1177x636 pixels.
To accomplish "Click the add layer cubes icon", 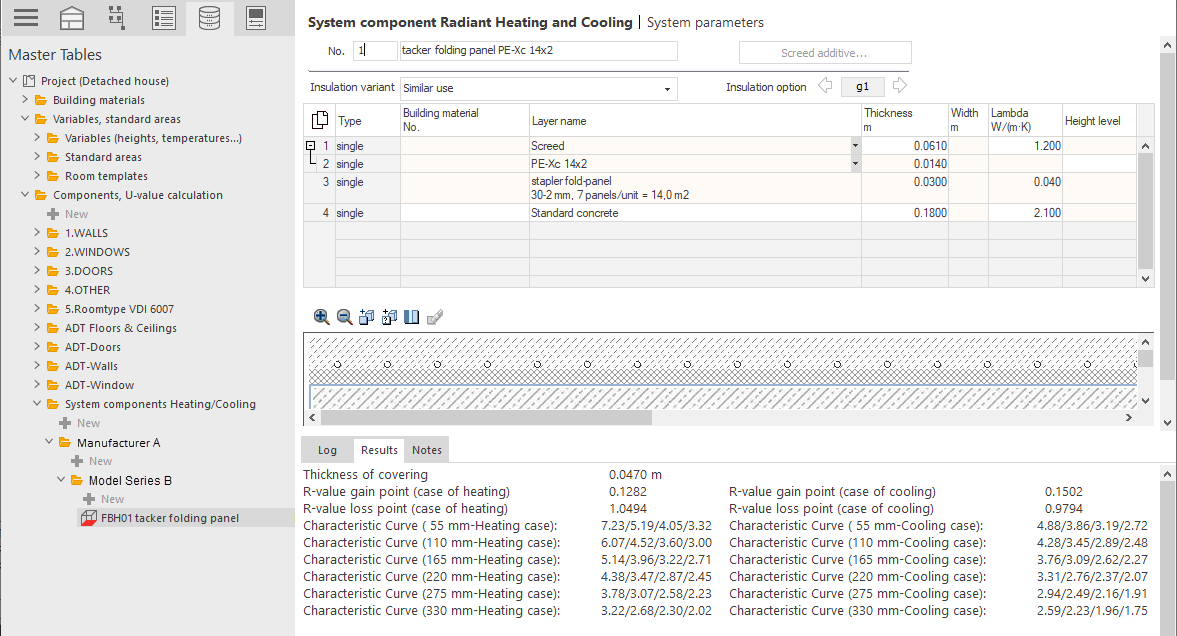I will click(x=366, y=317).
